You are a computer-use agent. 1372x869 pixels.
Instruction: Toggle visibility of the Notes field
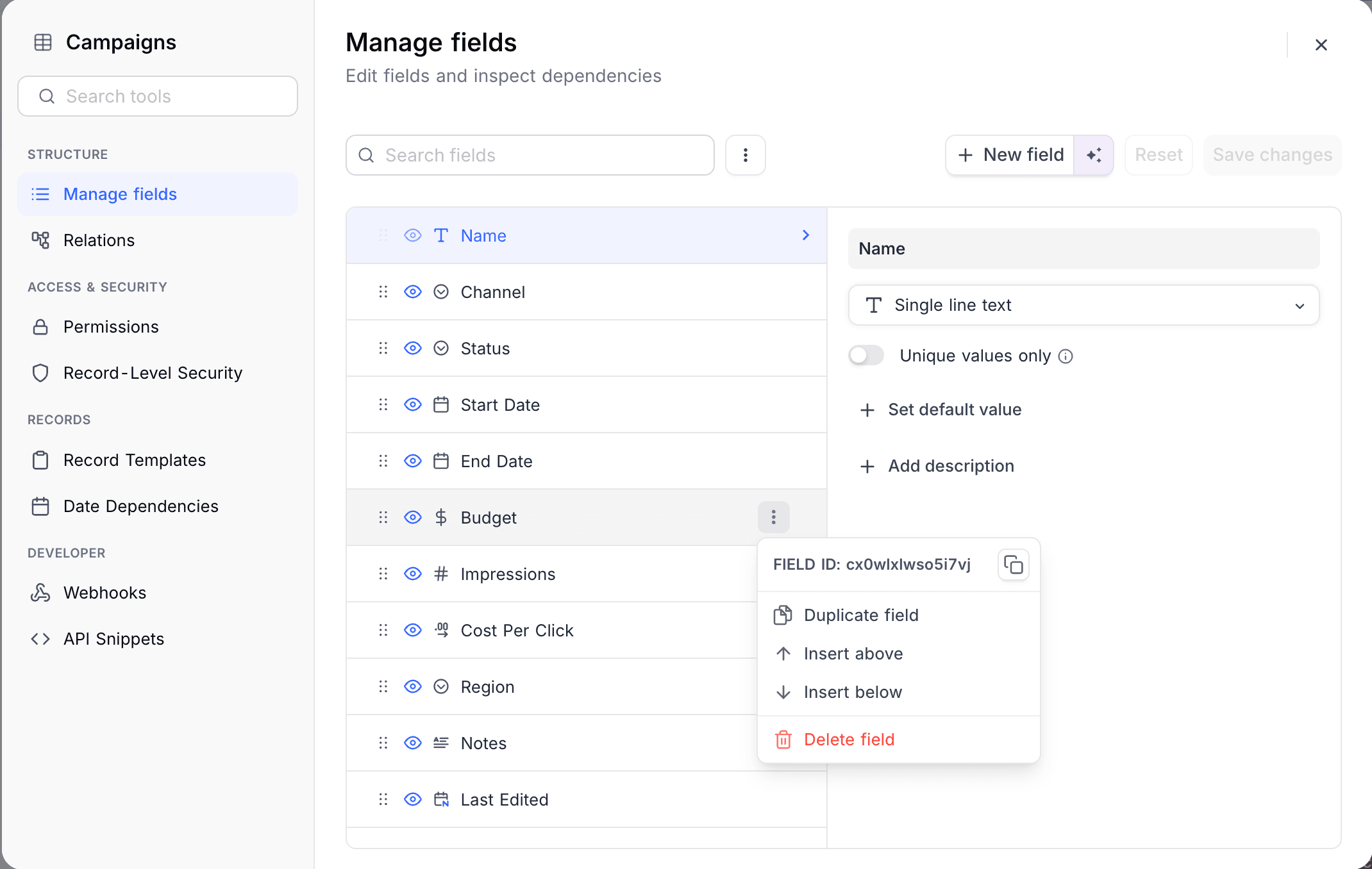(413, 743)
